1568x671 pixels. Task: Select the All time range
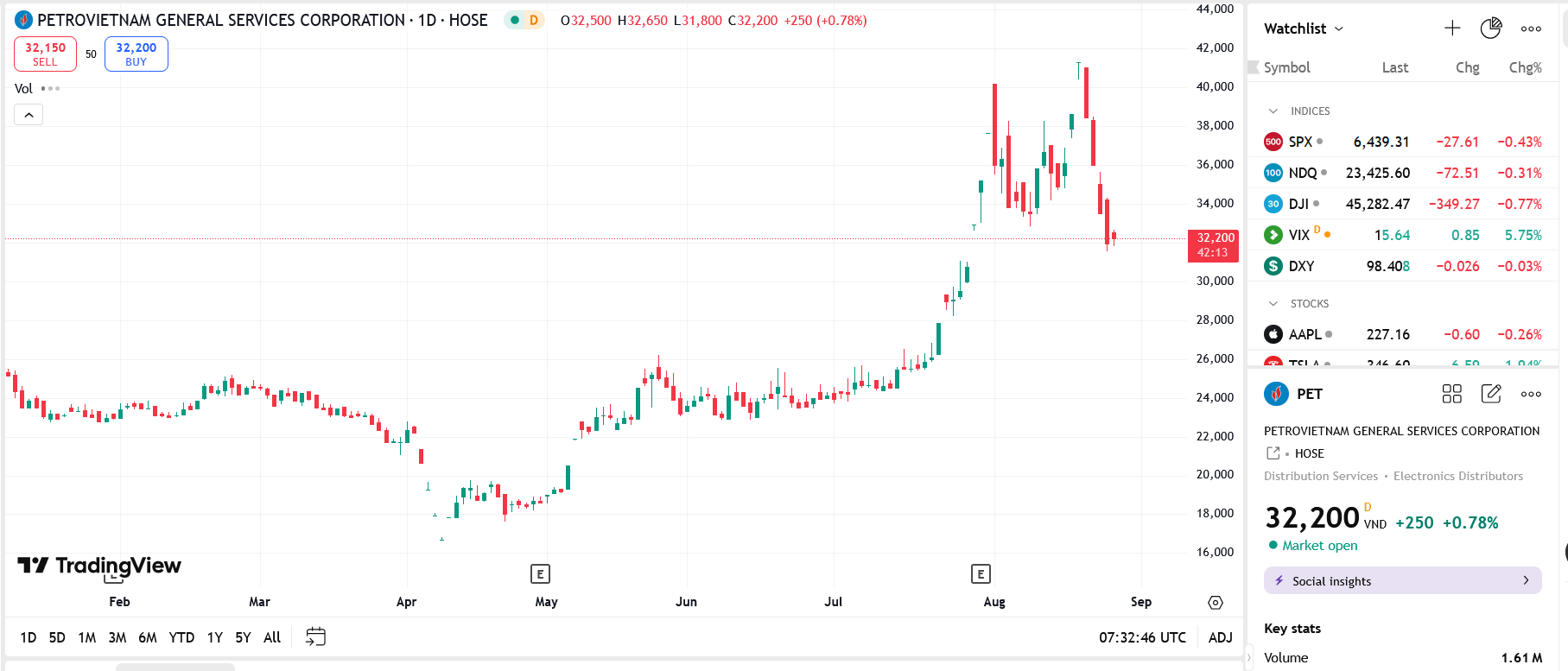click(272, 637)
